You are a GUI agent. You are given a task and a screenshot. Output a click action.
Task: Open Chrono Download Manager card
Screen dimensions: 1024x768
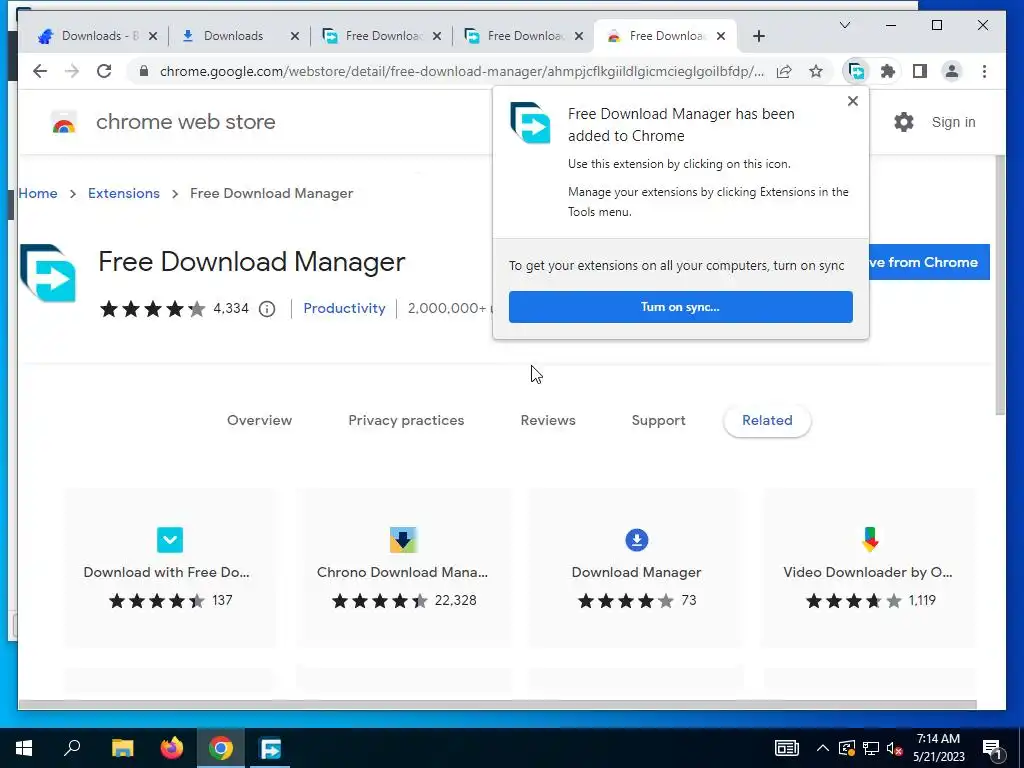coord(403,568)
